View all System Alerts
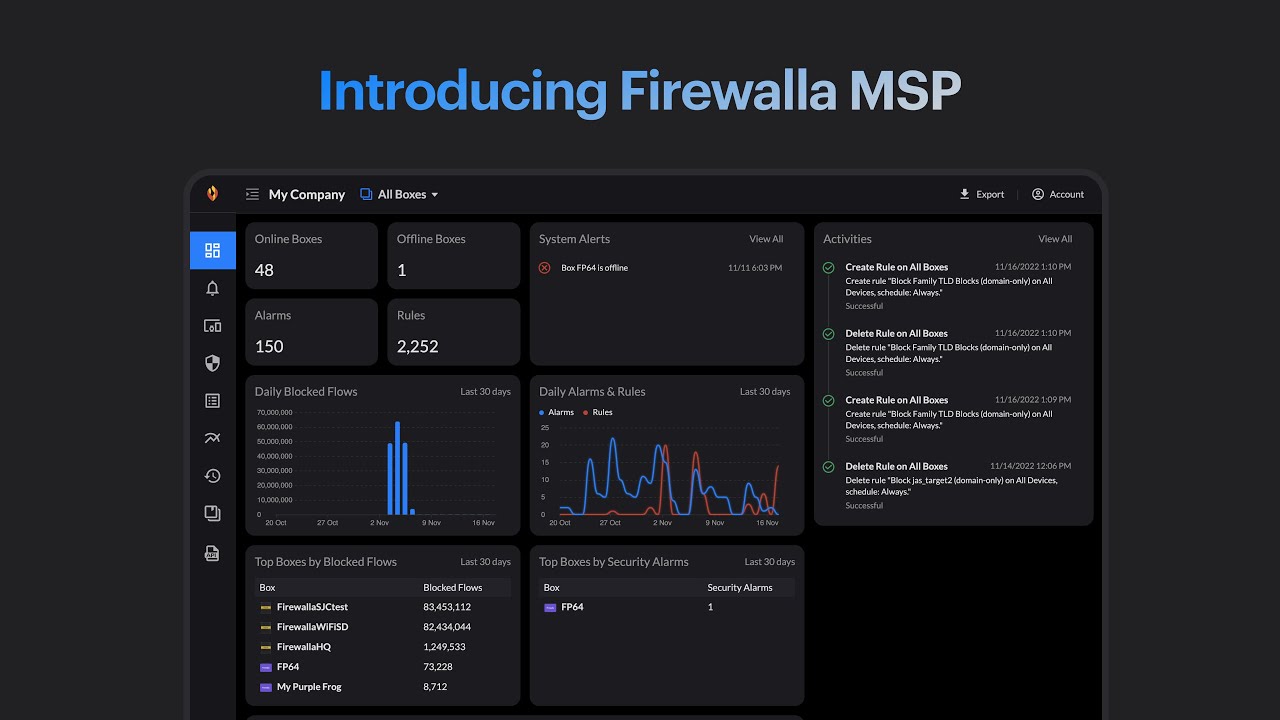The image size is (1280, 720). point(766,239)
